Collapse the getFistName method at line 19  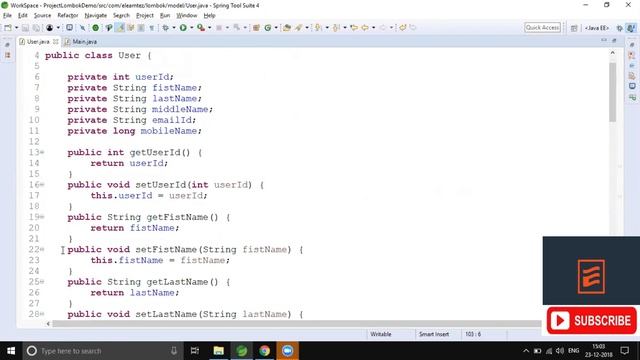coord(42,217)
